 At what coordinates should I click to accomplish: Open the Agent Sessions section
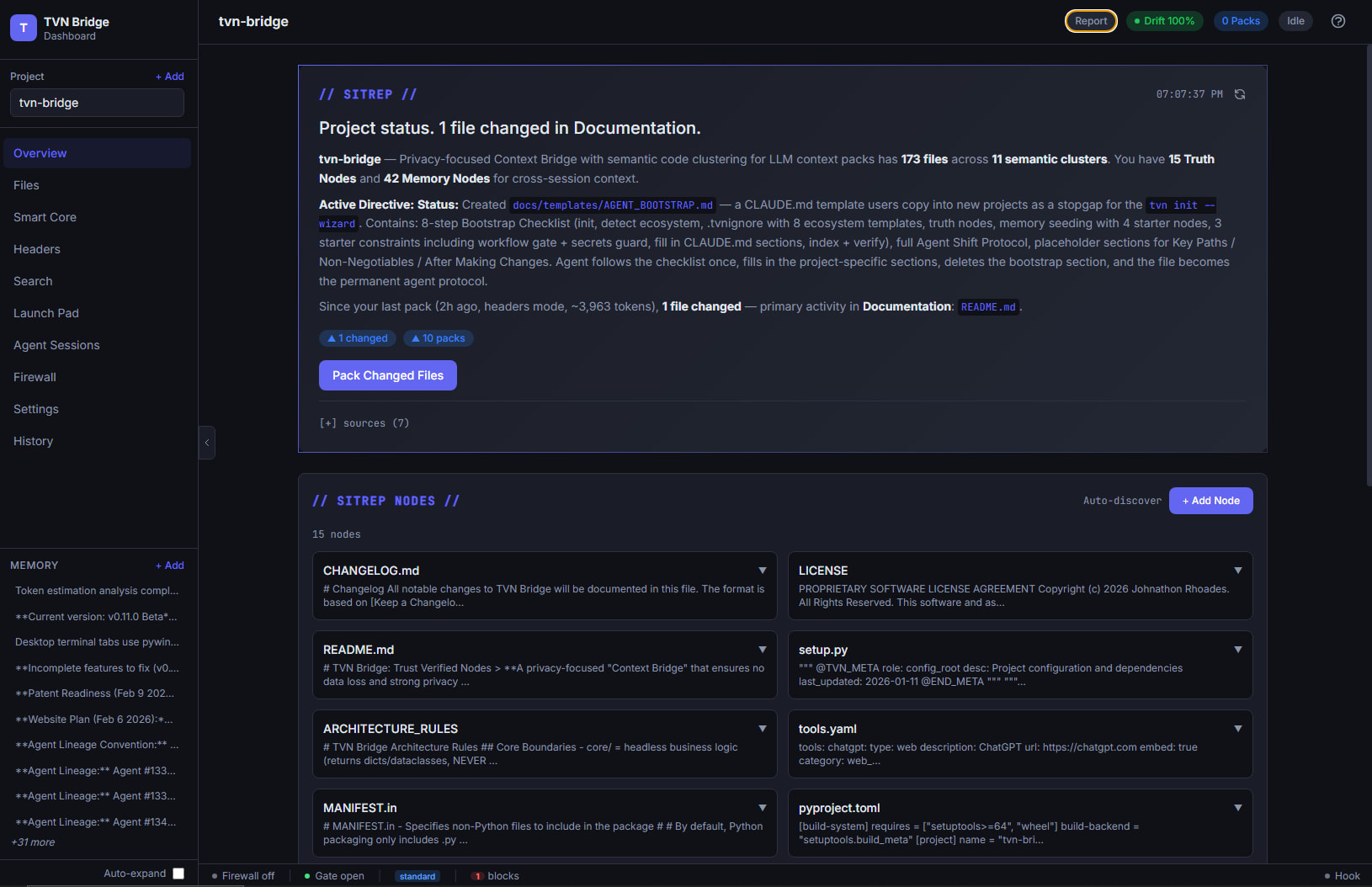point(56,345)
